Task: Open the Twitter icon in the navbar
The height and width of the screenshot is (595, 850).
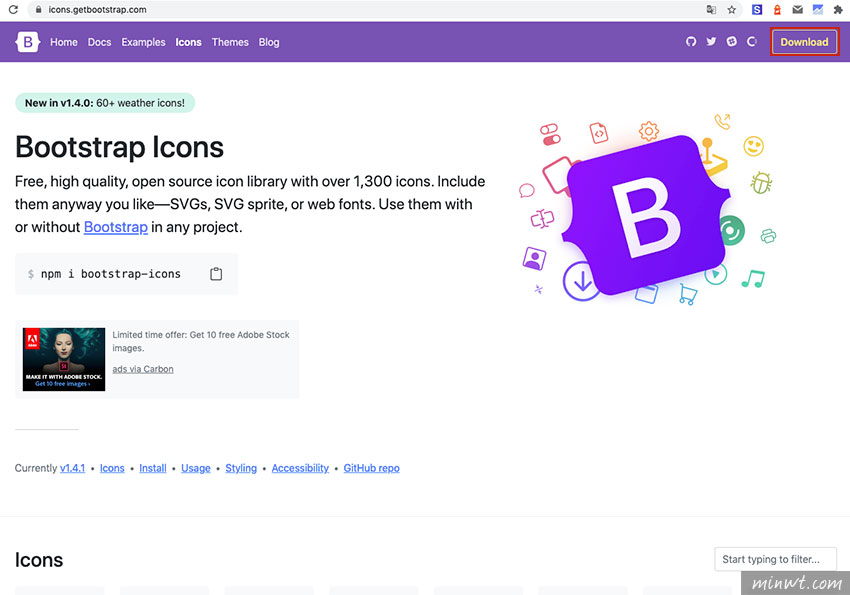Action: pos(711,42)
